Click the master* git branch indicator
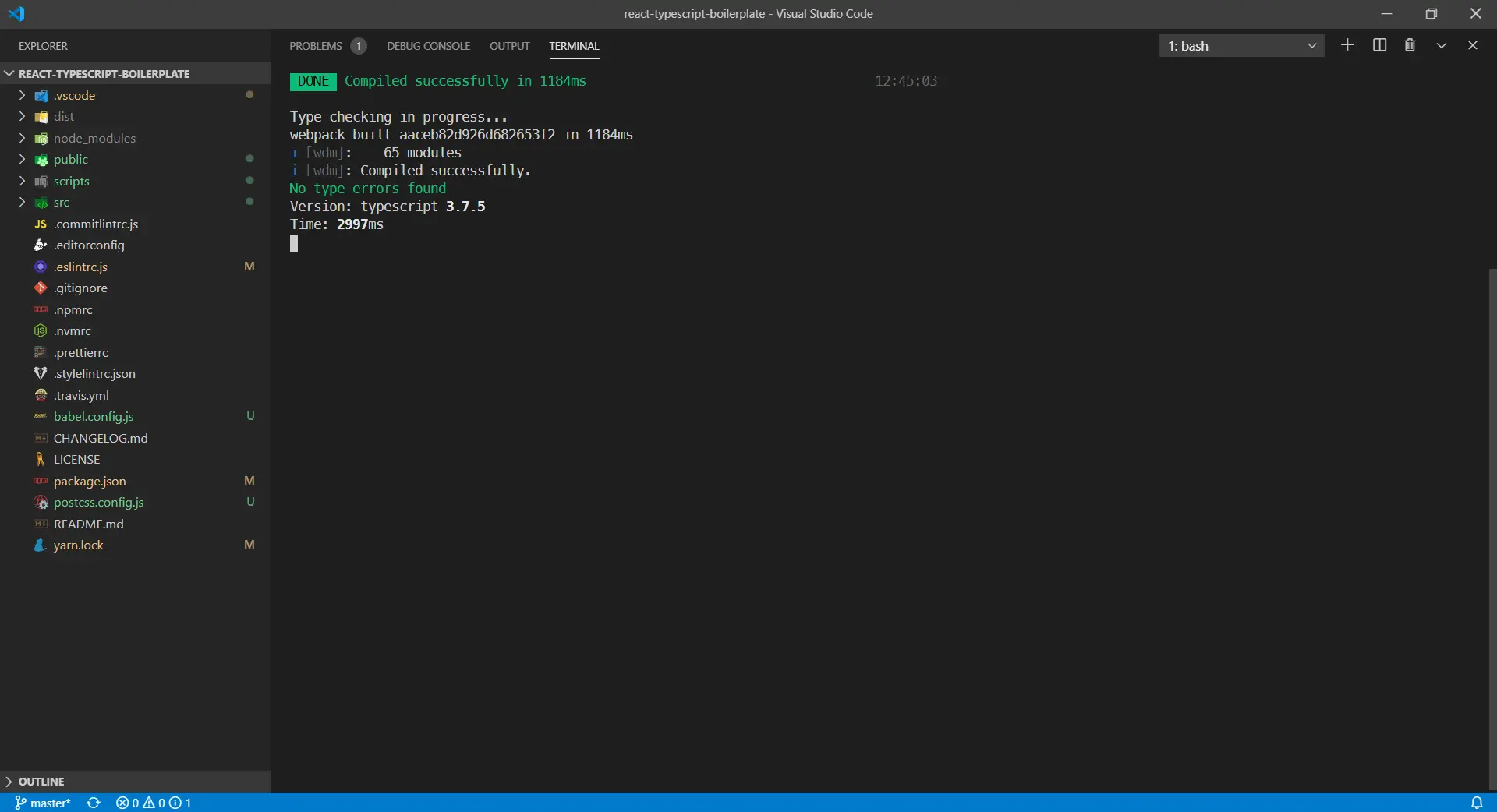1497x812 pixels. coord(43,803)
